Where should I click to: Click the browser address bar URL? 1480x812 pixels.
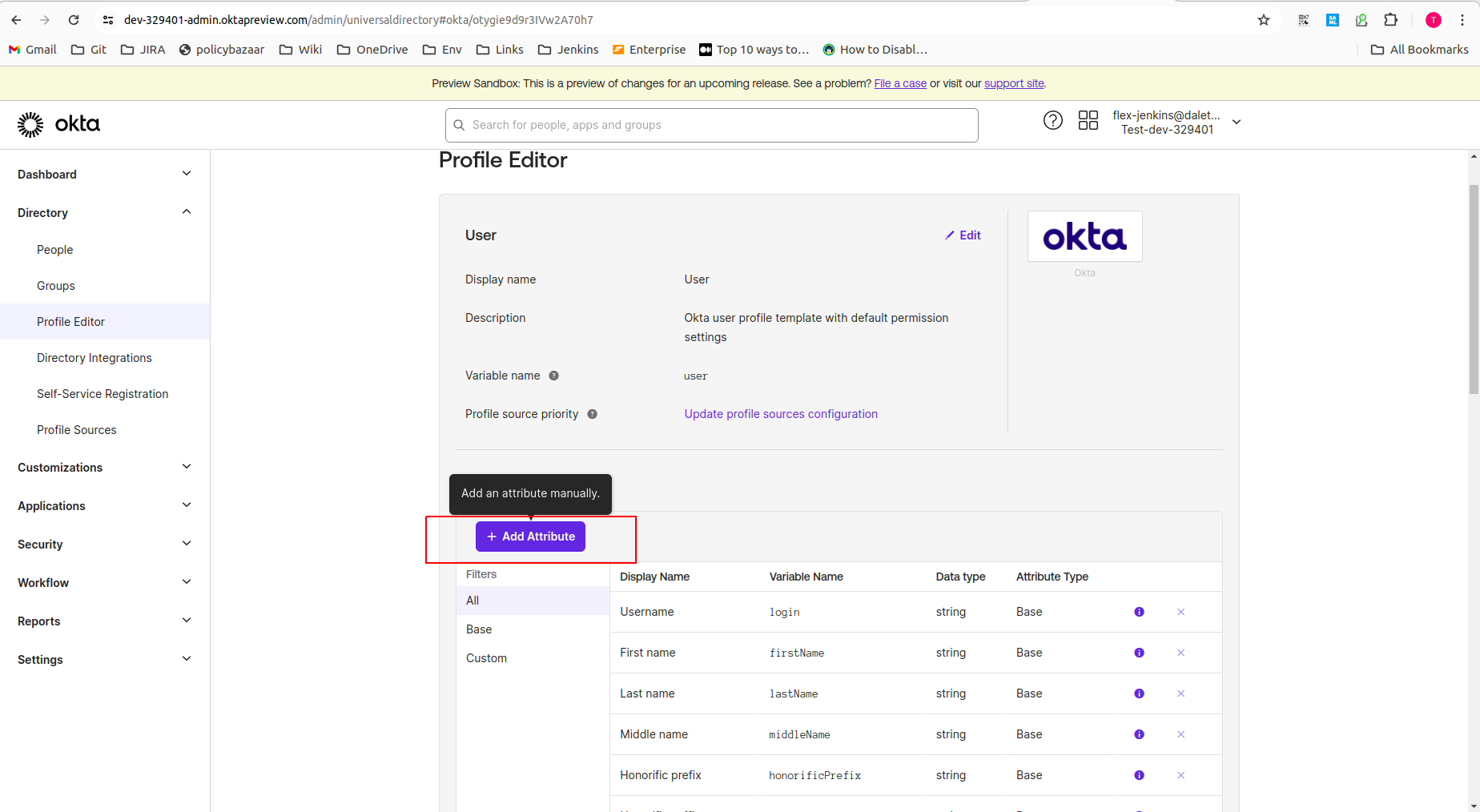359,20
